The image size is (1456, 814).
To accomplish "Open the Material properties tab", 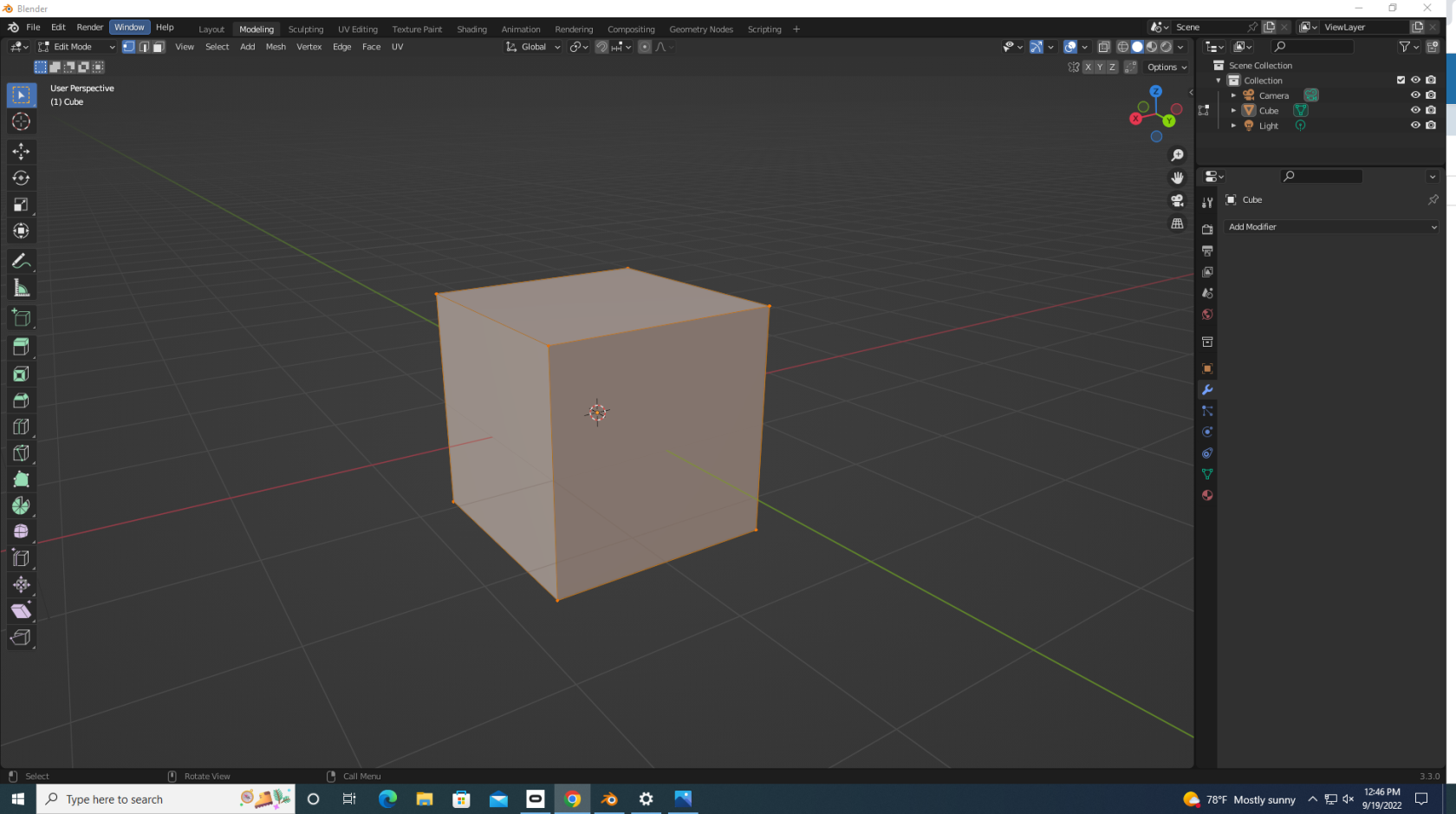I will [1207, 495].
